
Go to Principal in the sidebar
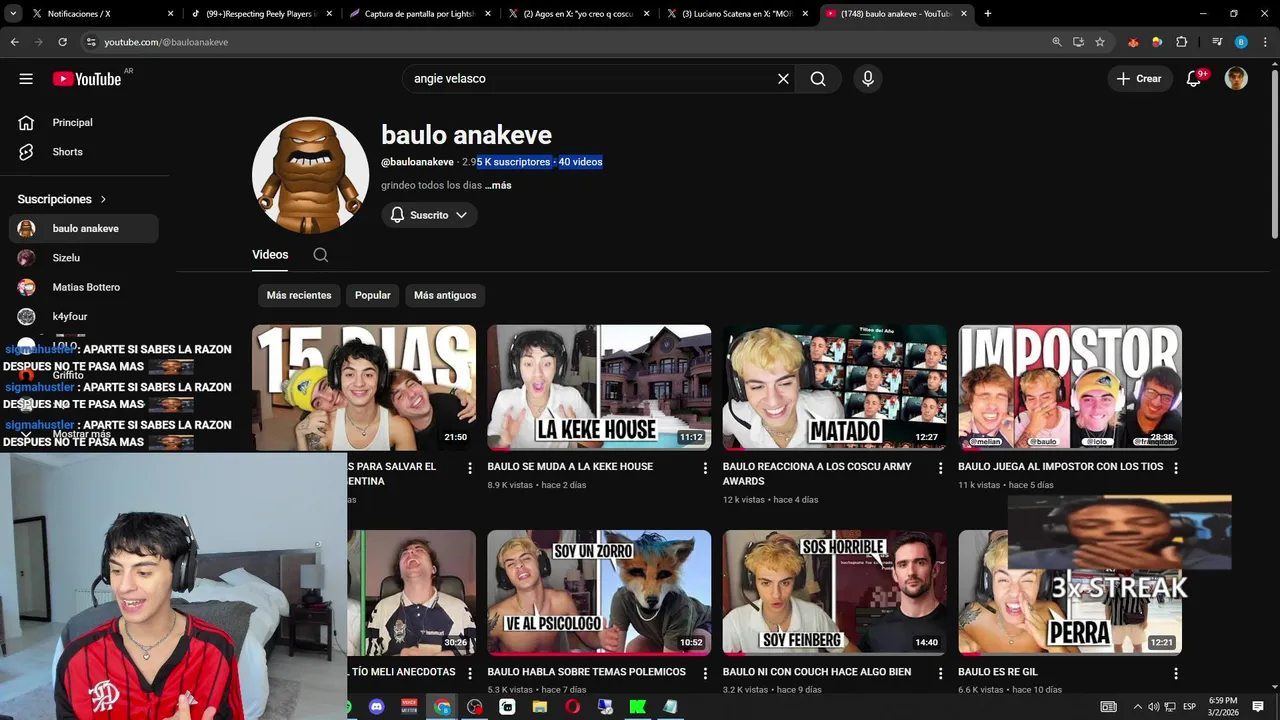(84, 123)
